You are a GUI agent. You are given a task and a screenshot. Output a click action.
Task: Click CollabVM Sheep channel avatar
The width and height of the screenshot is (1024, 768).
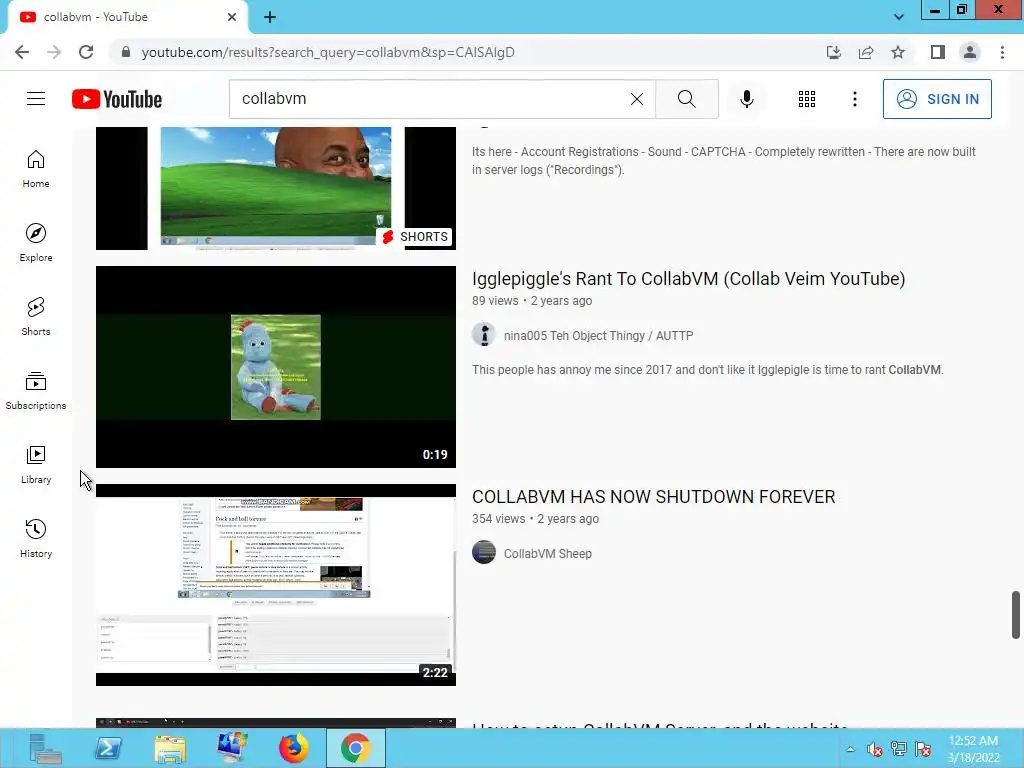(x=484, y=552)
